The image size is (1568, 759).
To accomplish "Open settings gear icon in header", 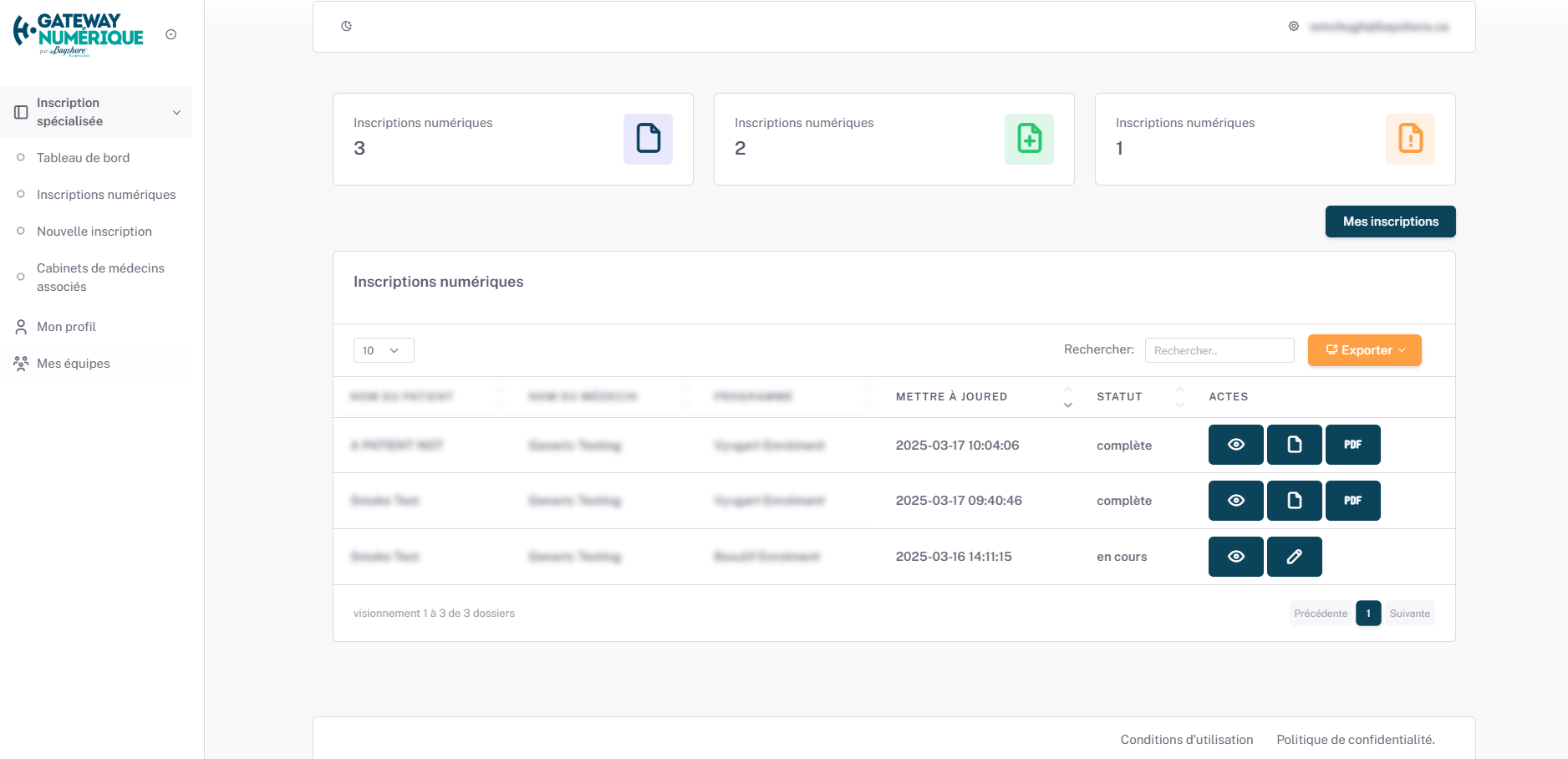I will point(1294,26).
